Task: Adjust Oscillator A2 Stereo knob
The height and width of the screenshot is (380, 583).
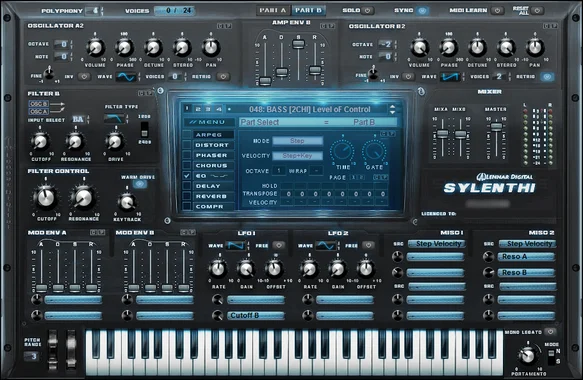Action: (182, 48)
